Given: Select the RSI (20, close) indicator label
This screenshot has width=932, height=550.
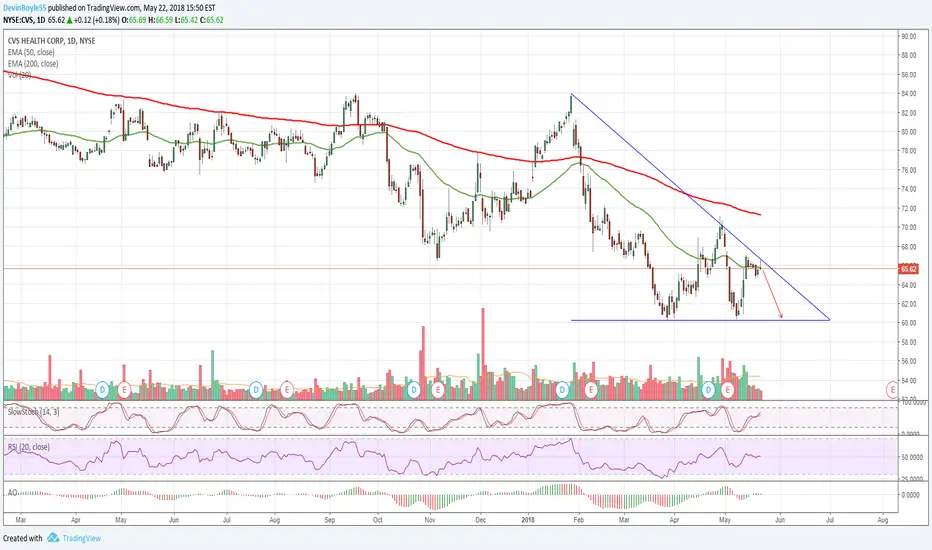Looking at the screenshot, I should tap(29, 447).
